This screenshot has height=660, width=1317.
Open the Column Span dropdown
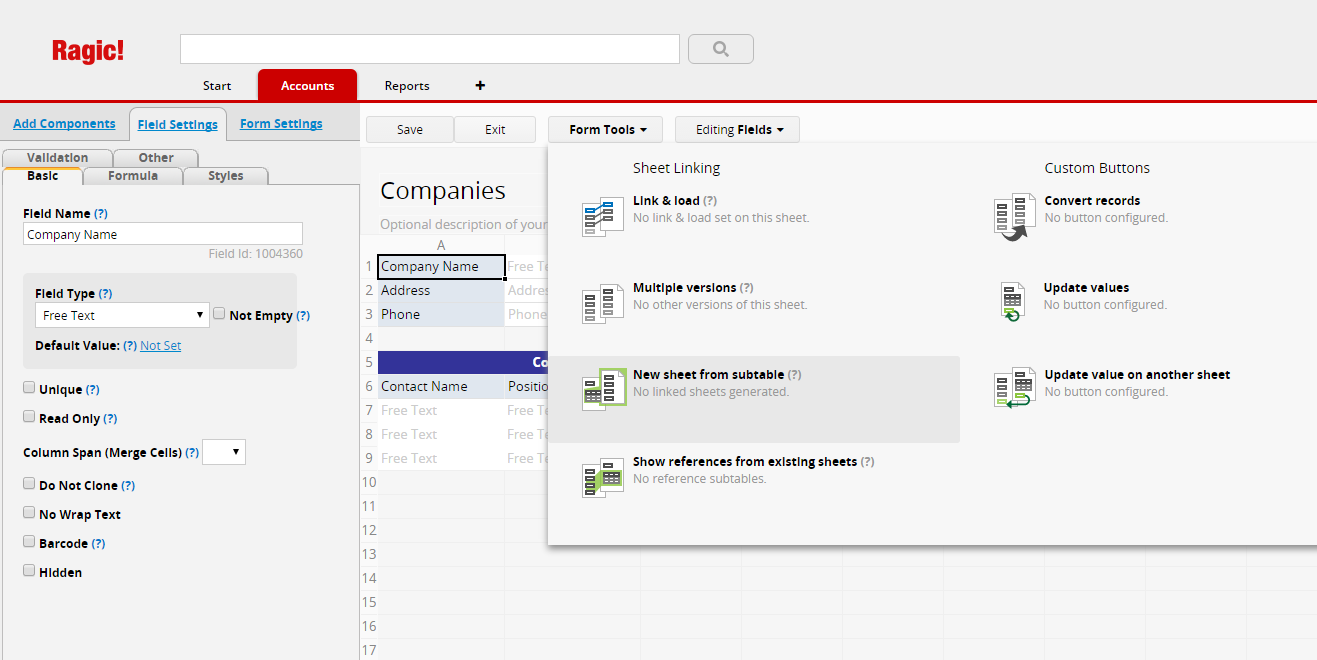224,452
